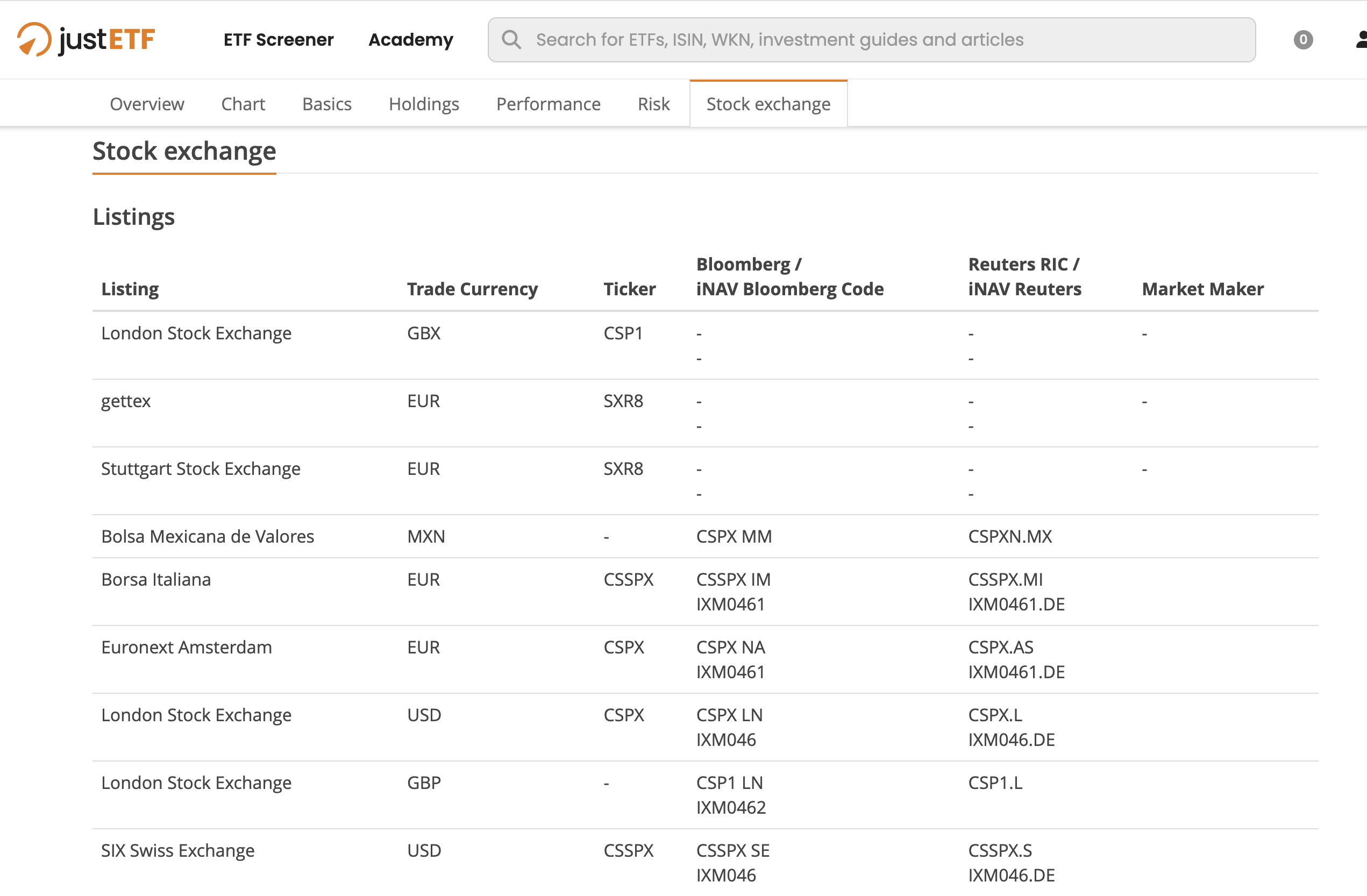This screenshot has height=896, width=1367.
Task: Click the CSP1 LN Bloomberg code
Action: (729, 783)
